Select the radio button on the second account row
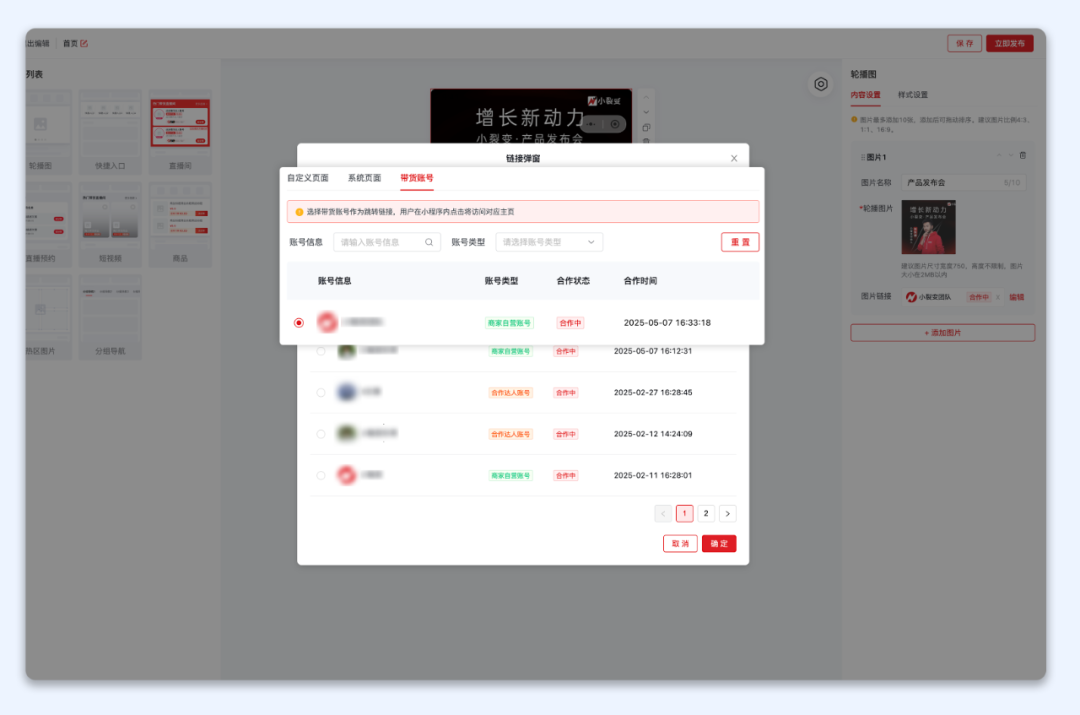 (321, 350)
